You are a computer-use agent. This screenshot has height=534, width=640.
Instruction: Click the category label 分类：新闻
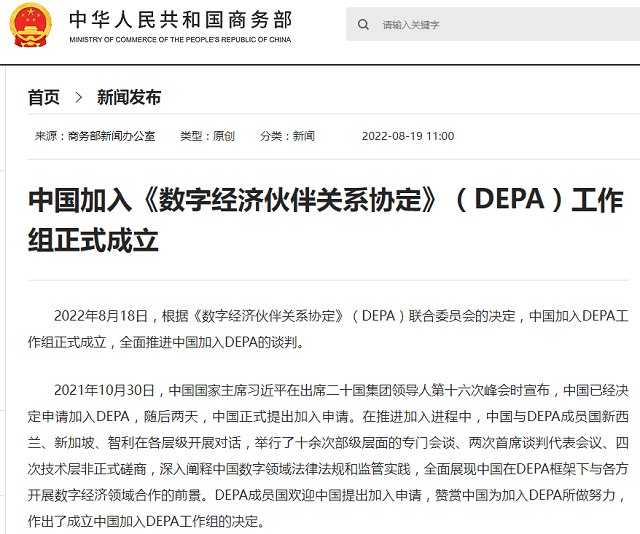tap(287, 136)
